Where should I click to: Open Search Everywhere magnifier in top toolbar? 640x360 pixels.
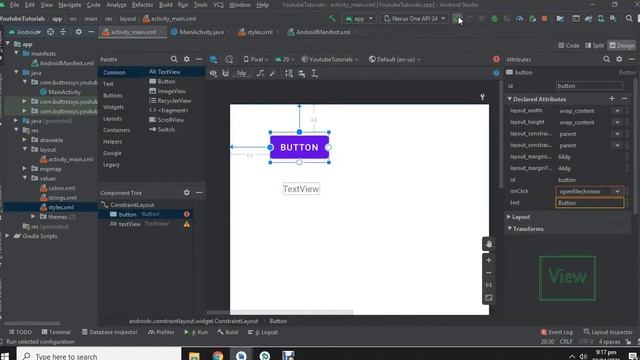pyautogui.click(x=629, y=18)
